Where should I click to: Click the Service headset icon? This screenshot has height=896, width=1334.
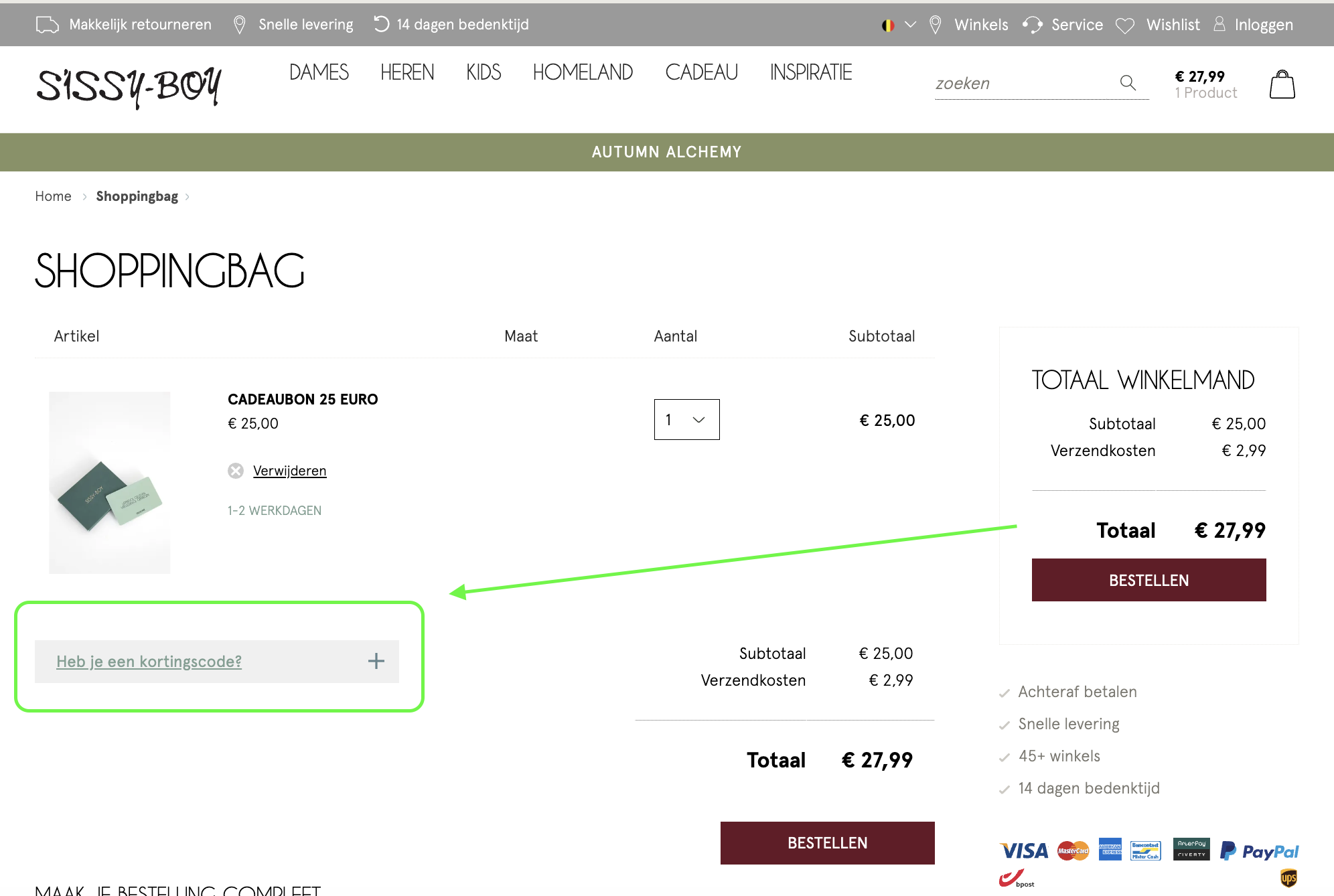pyautogui.click(x=1033, y=25)
